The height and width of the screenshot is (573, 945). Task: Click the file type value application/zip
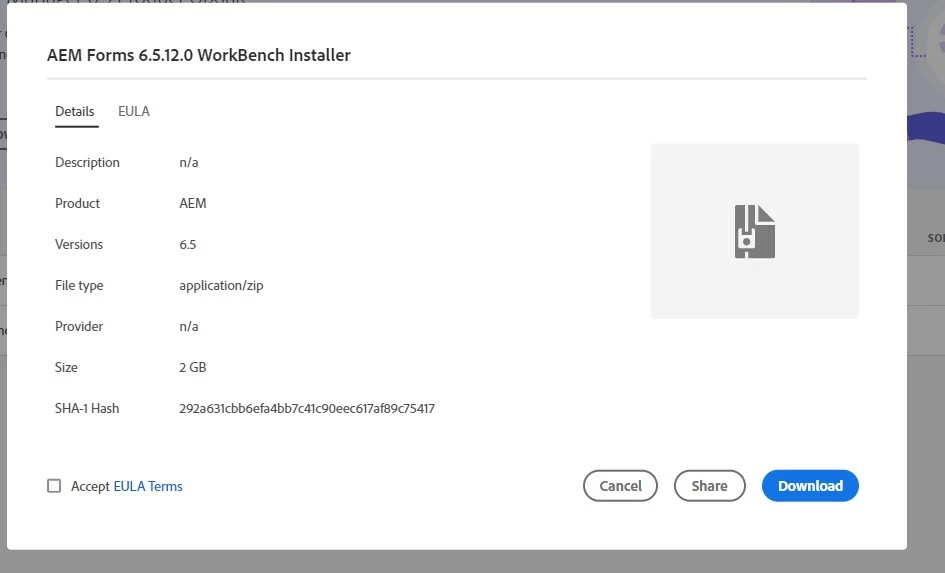221,286
